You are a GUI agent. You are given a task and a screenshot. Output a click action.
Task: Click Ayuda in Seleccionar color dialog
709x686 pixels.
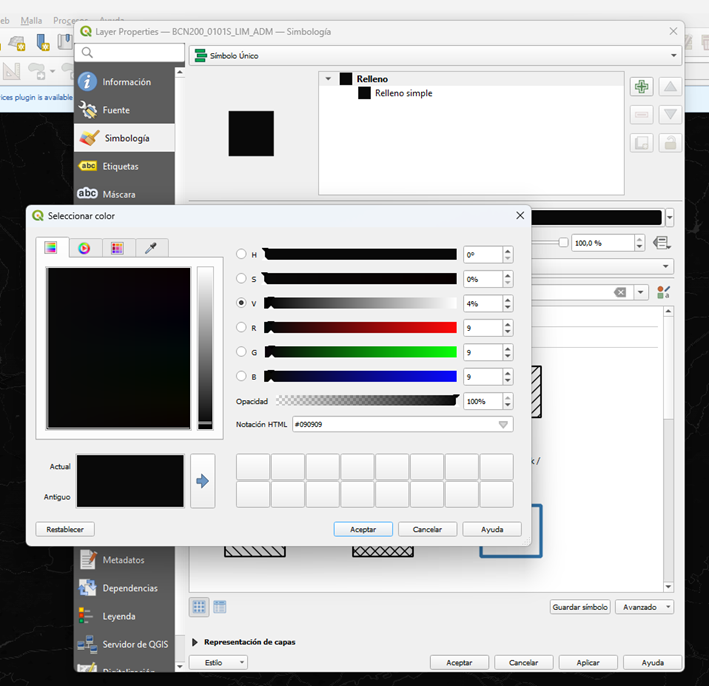[x=492, y=529]
